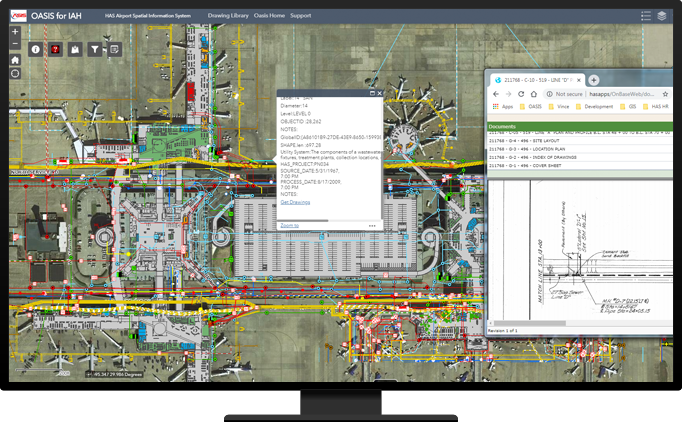Image resolution: width=682 pixels, height=422 pixels.
Task: Click the green Documents header
Action: pyautogui.click(x=579, y=127)
